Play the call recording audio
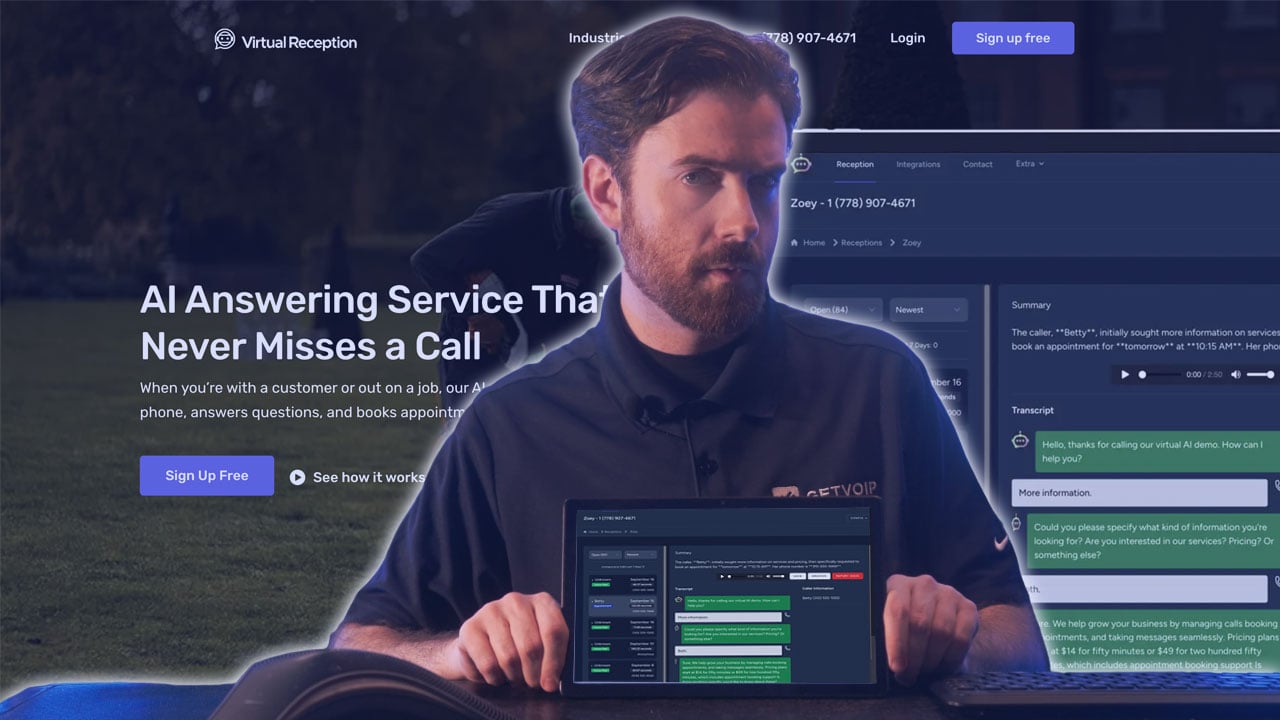This screenshot has width=1280, height=720. (x=1125, y=375)
